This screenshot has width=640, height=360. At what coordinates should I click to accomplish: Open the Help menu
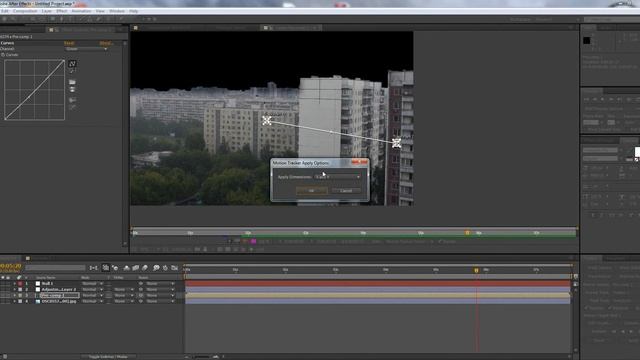(133, 11)
